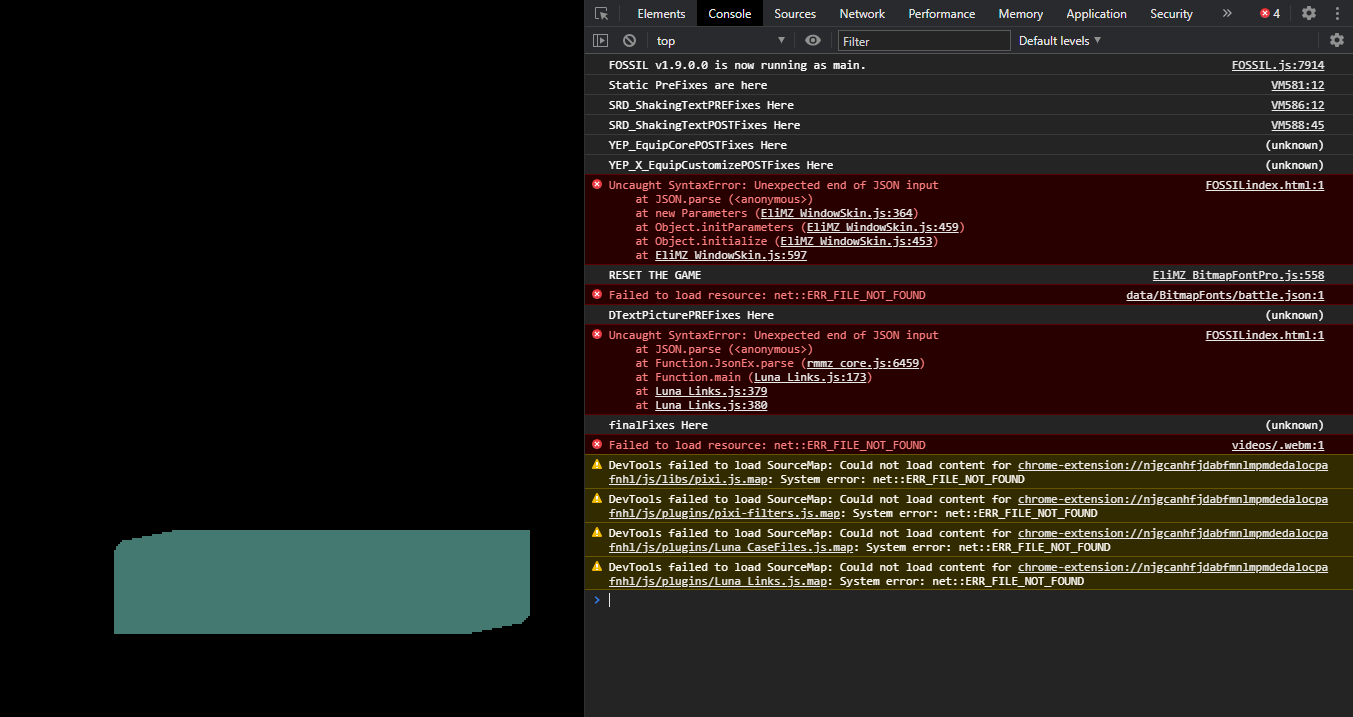Select the Console tab
Image resolution: width=1353 pixels, height=717 pixels.
point(730,14)
